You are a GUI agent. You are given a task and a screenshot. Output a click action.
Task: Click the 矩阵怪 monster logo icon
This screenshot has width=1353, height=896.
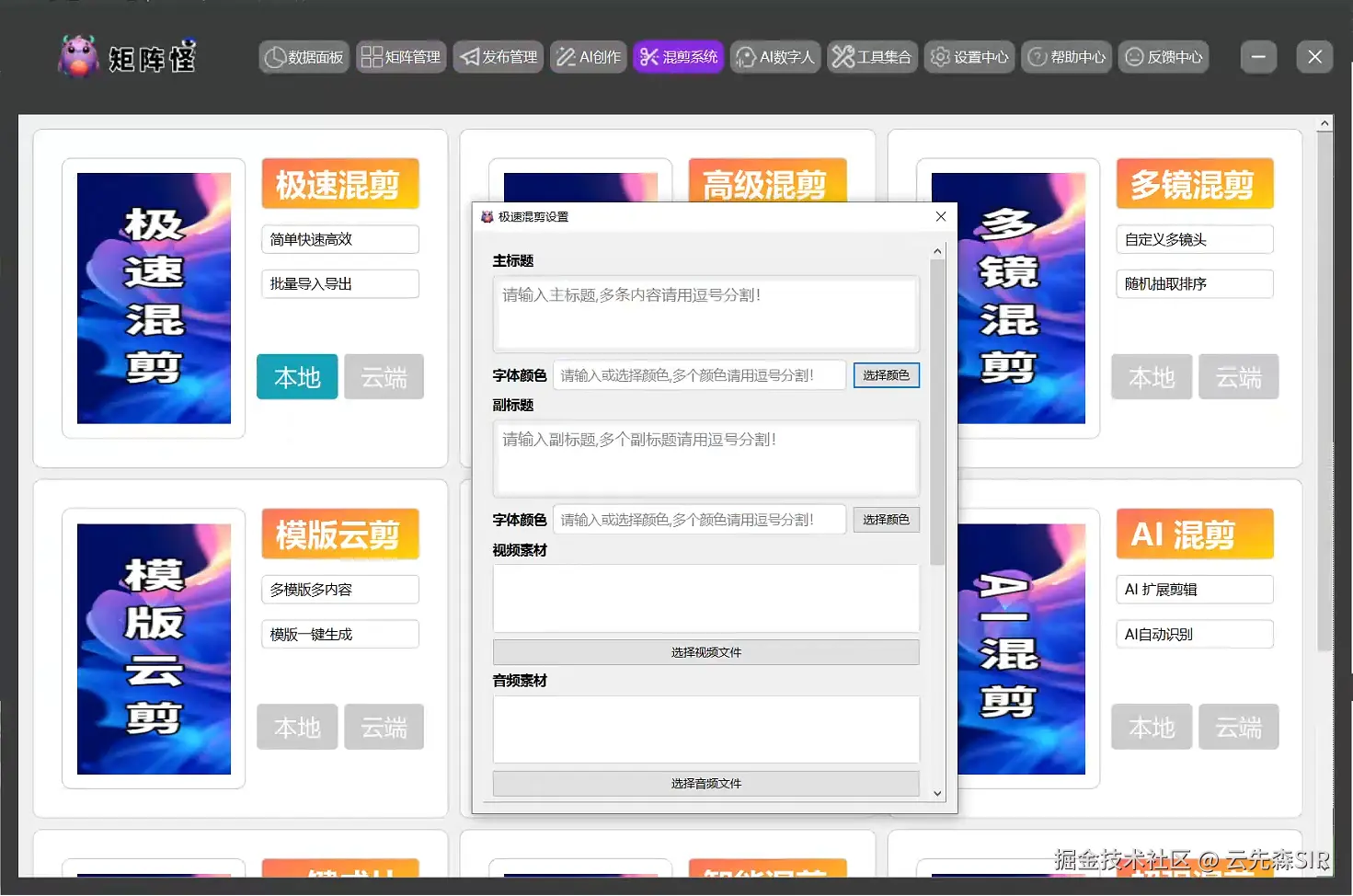point(78,56)
